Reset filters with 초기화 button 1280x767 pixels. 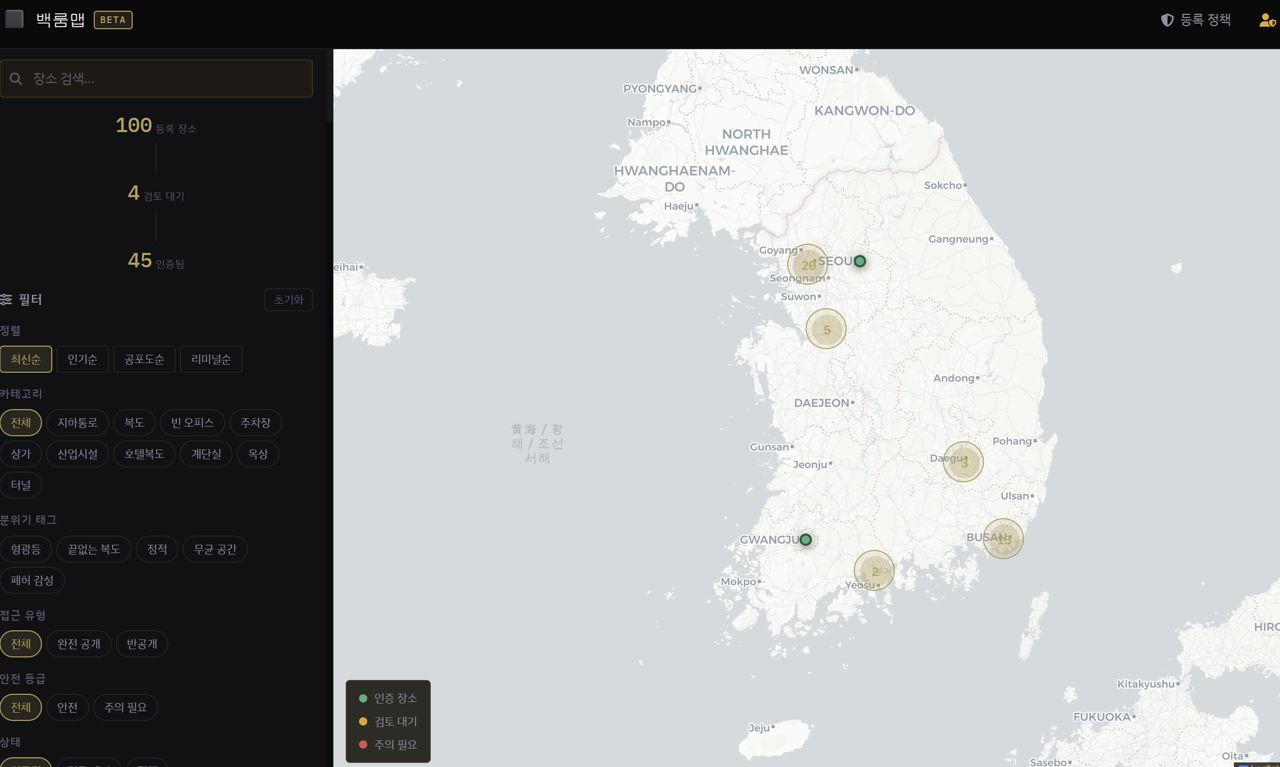click(x=289, y=300)
